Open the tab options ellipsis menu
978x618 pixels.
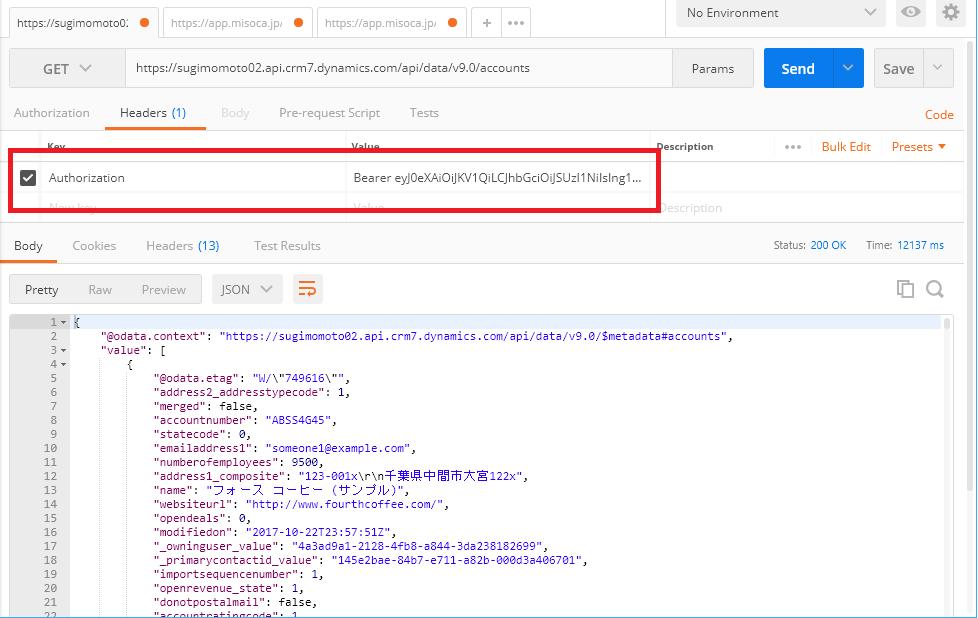(x=516, y=23)
